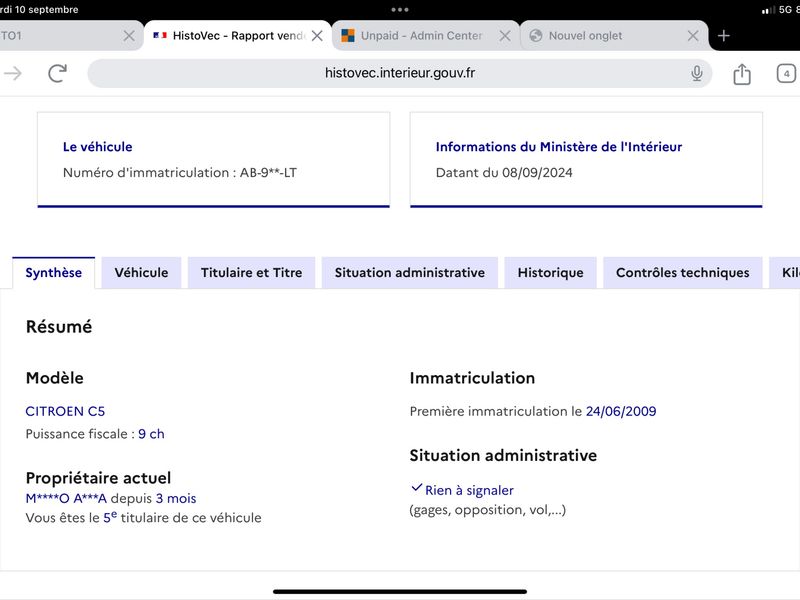Open the share sheet icon
Viewport: 800px width, 600px height.
click(x=742, y=74)
